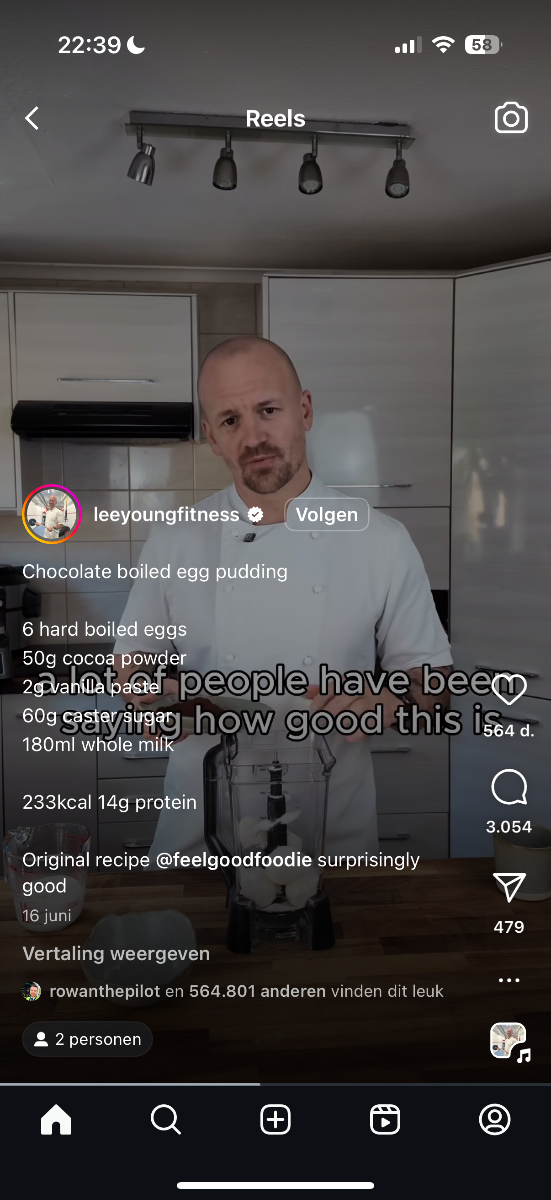The image size is (551, 1200).
Task: Follow leeyoungfitness with the Volgen button
Action: (x=327, y=515)
